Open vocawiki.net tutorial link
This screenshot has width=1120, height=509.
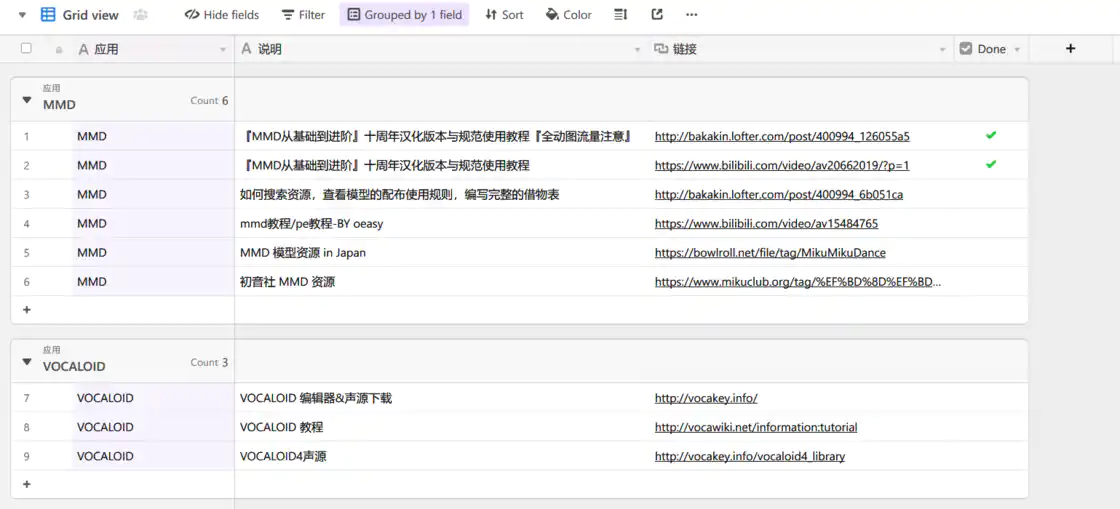(756, 428)
